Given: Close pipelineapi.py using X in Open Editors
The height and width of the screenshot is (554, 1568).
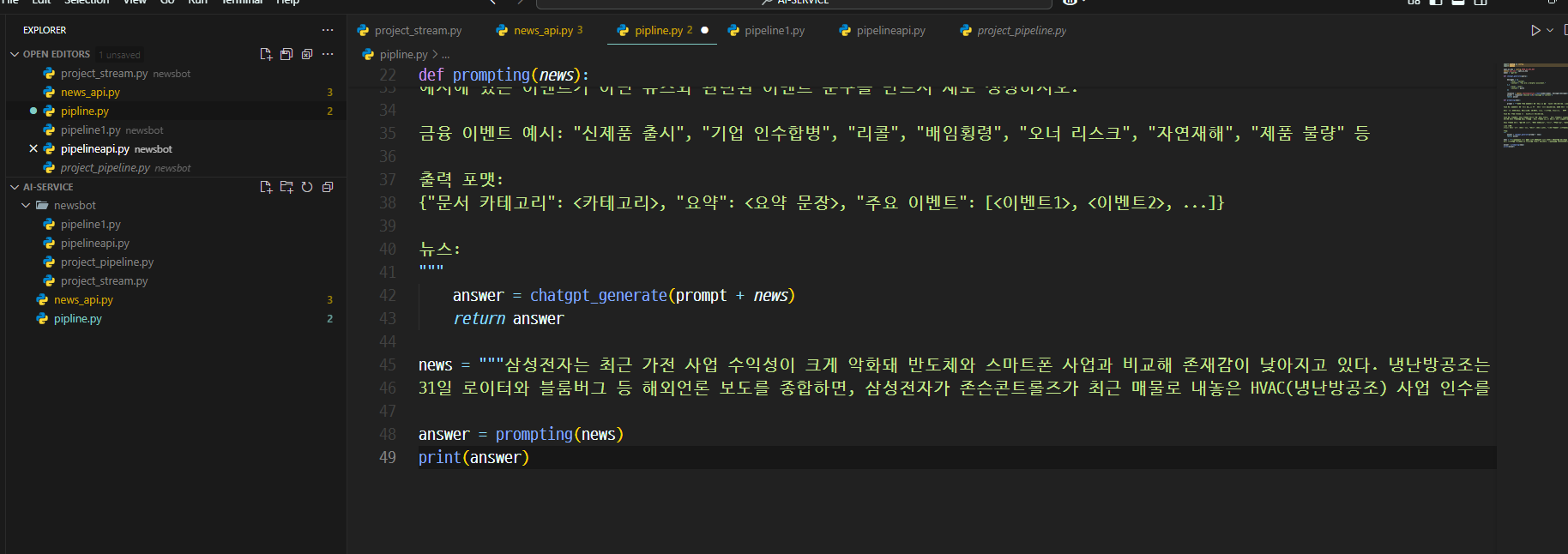Looking at the screenshot, I should (x=33, y=148).
